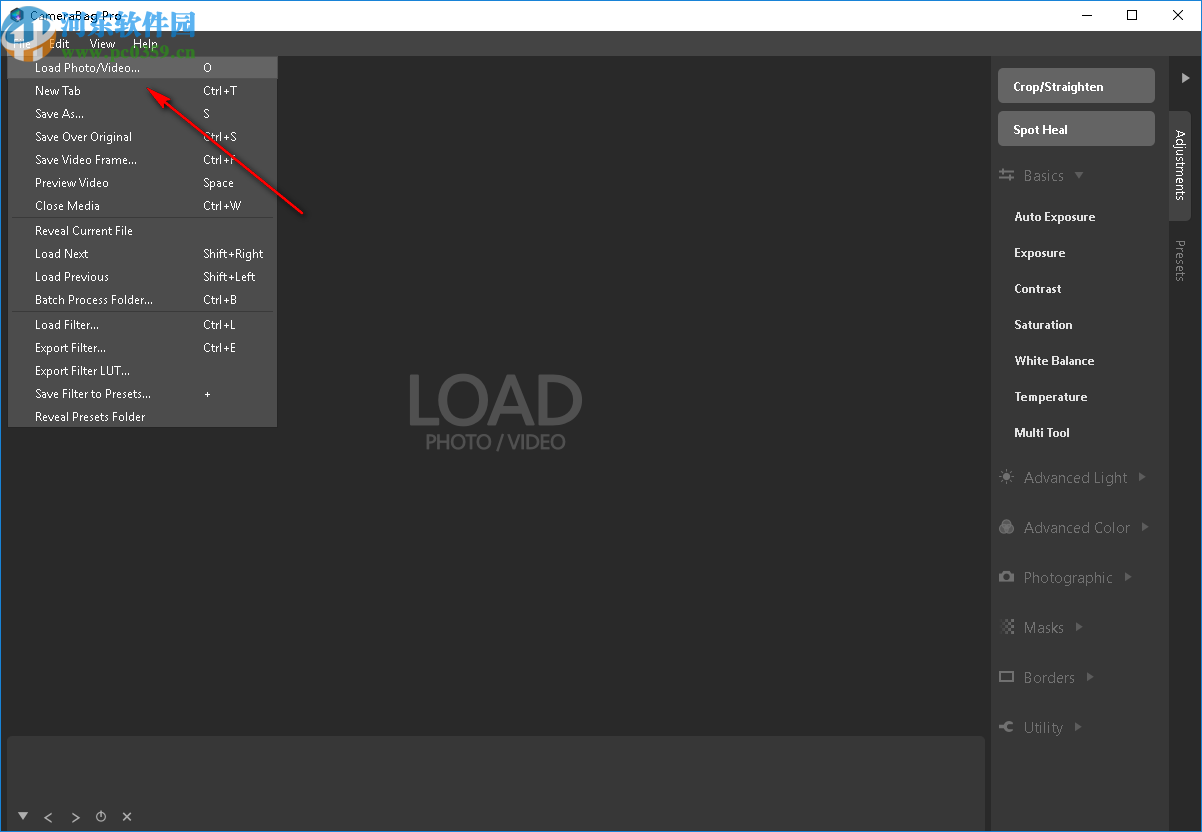Viewport: 1202px width, 832px height.
Task: Click the right chevron in bottom tray
Action: pos(75,817)
